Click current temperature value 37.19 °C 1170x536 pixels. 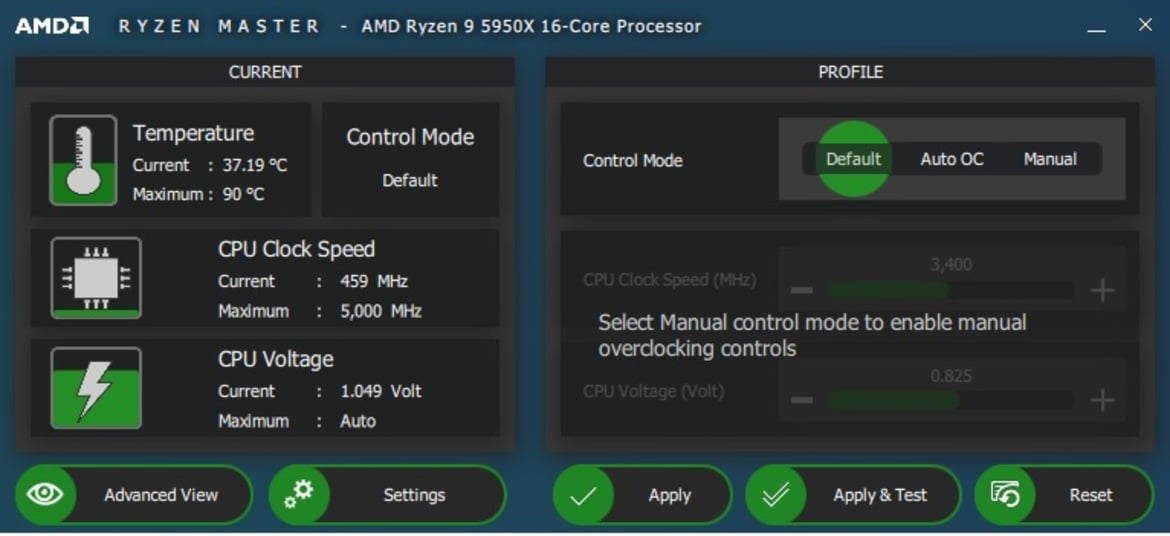tap(254, 165)
